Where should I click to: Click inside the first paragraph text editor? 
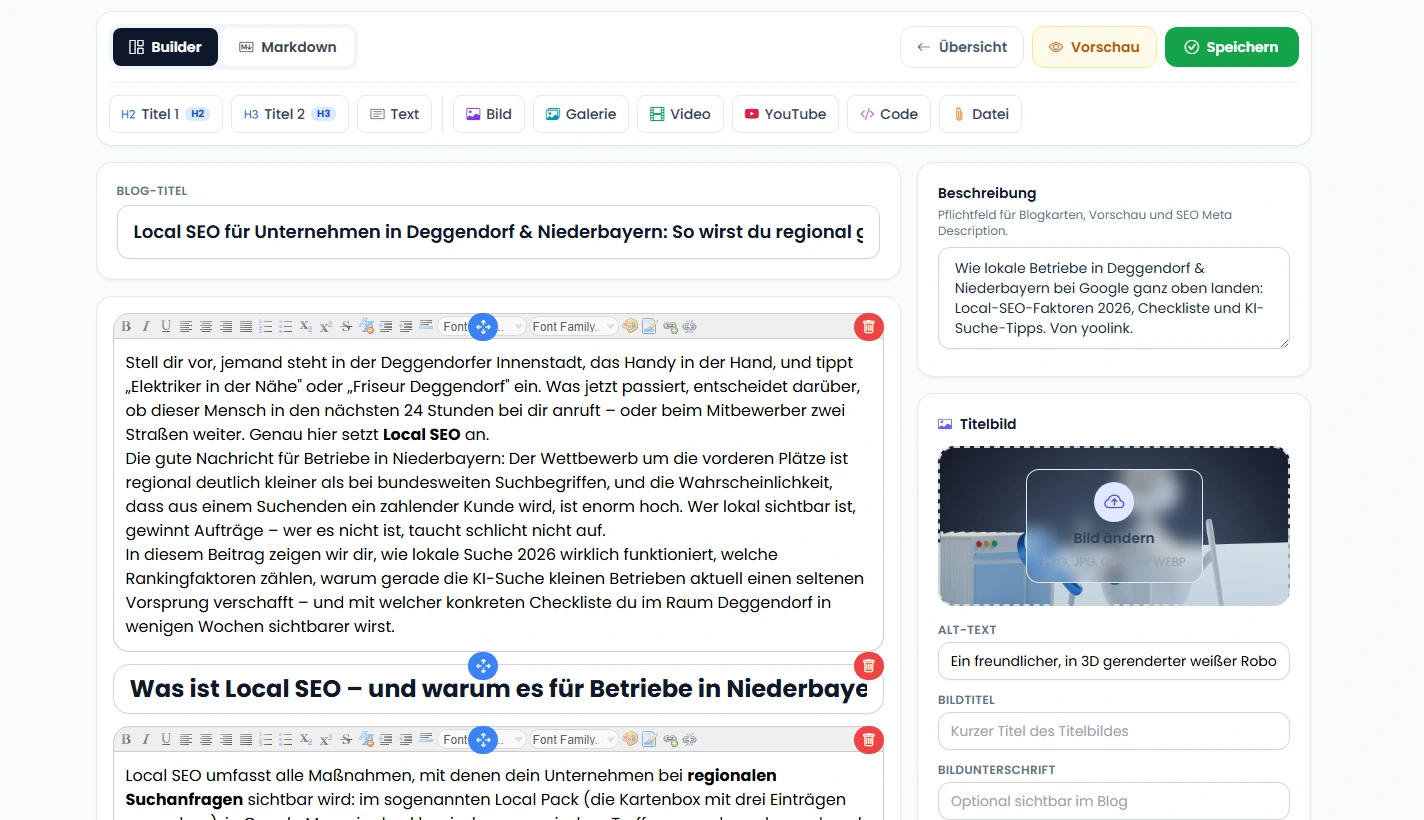498,494
